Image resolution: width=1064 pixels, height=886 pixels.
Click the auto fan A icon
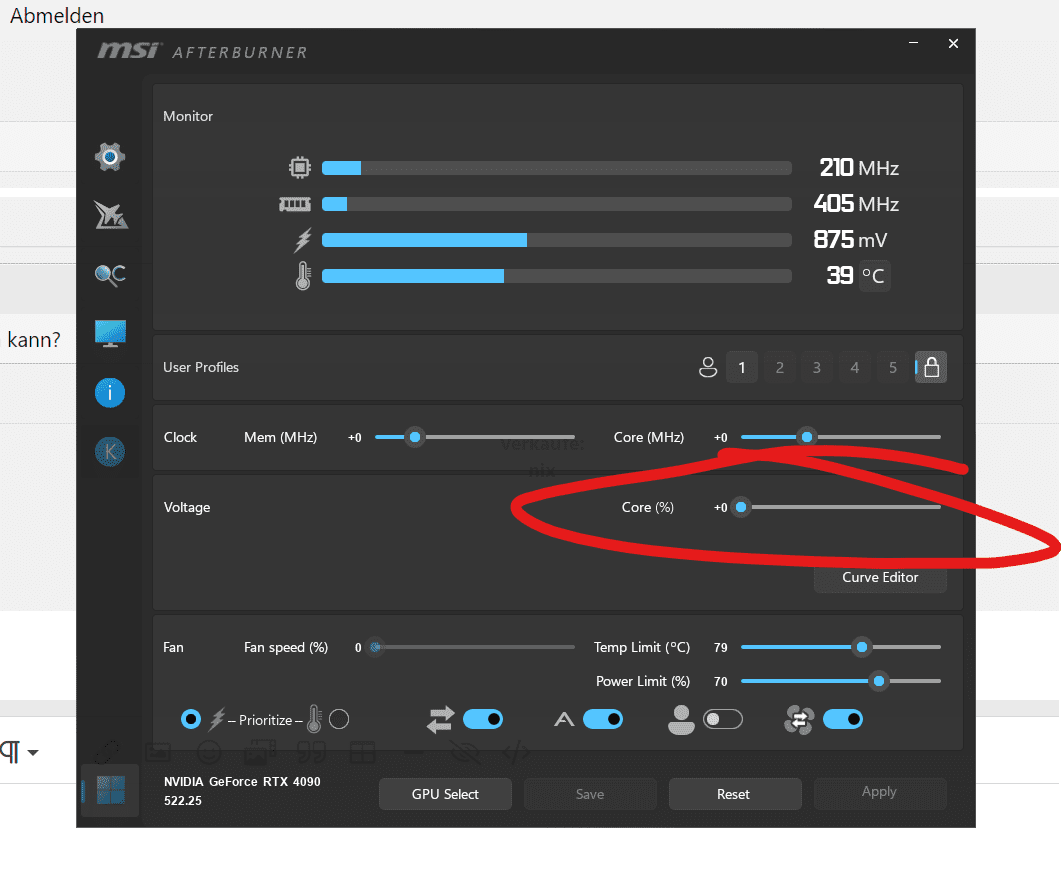point(564,720)
